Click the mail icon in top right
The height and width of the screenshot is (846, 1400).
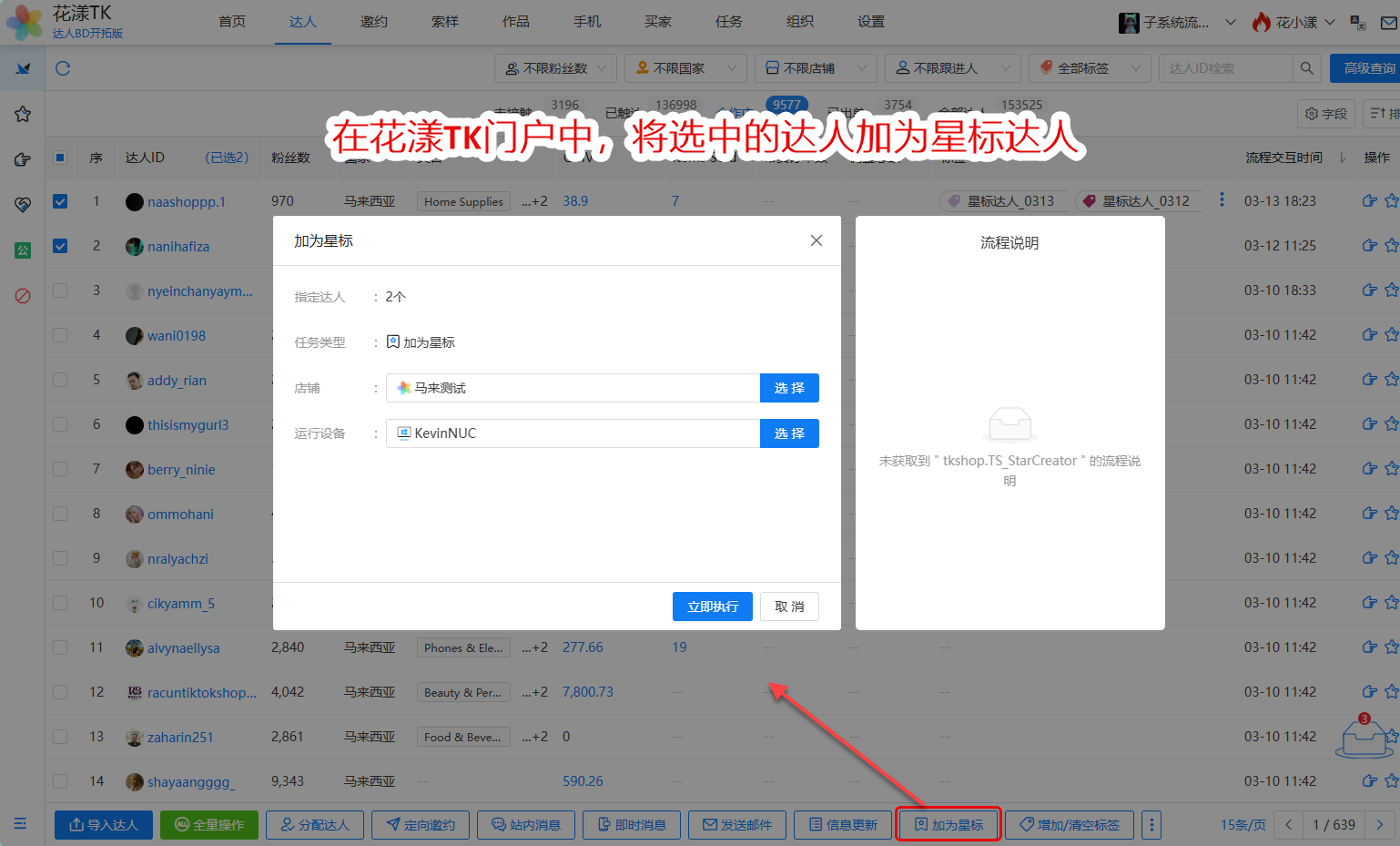click(1388, 23)
